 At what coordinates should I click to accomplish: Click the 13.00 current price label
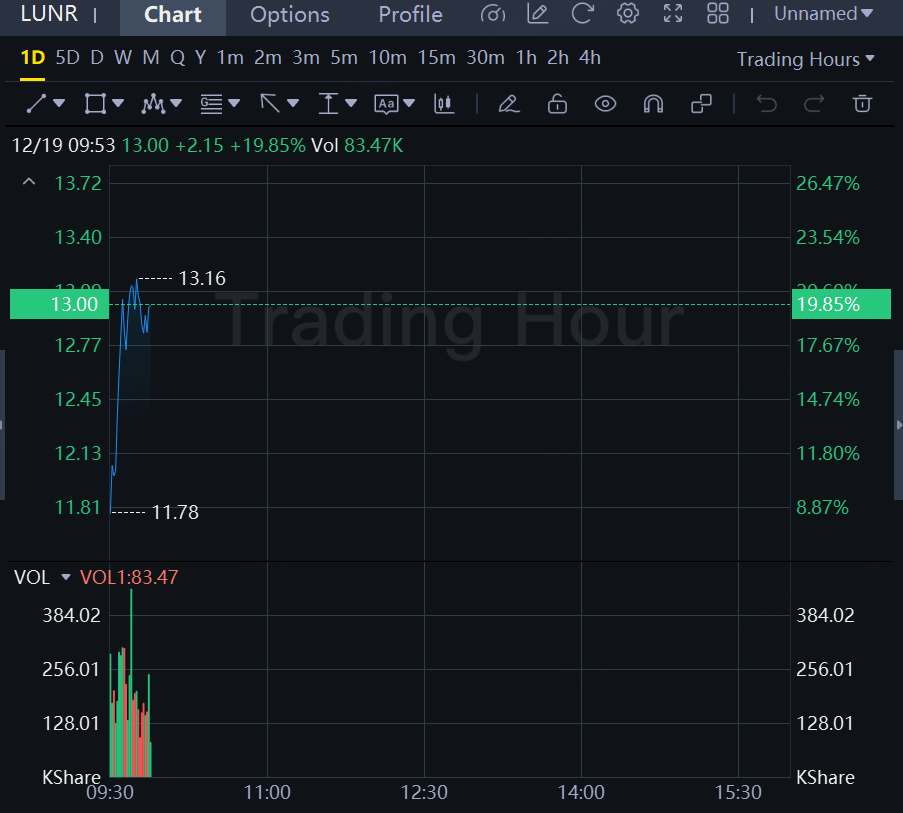pyautogui.click(x=60, y=304)
